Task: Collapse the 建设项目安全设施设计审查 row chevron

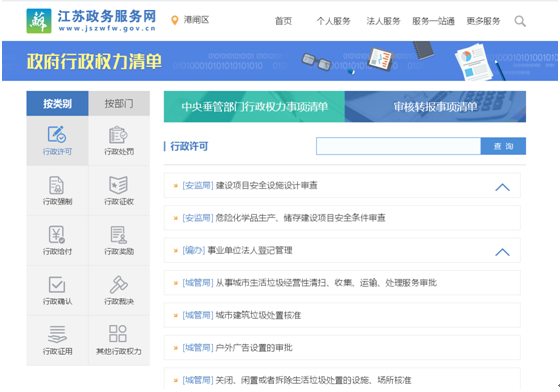Action: (502, 187)
